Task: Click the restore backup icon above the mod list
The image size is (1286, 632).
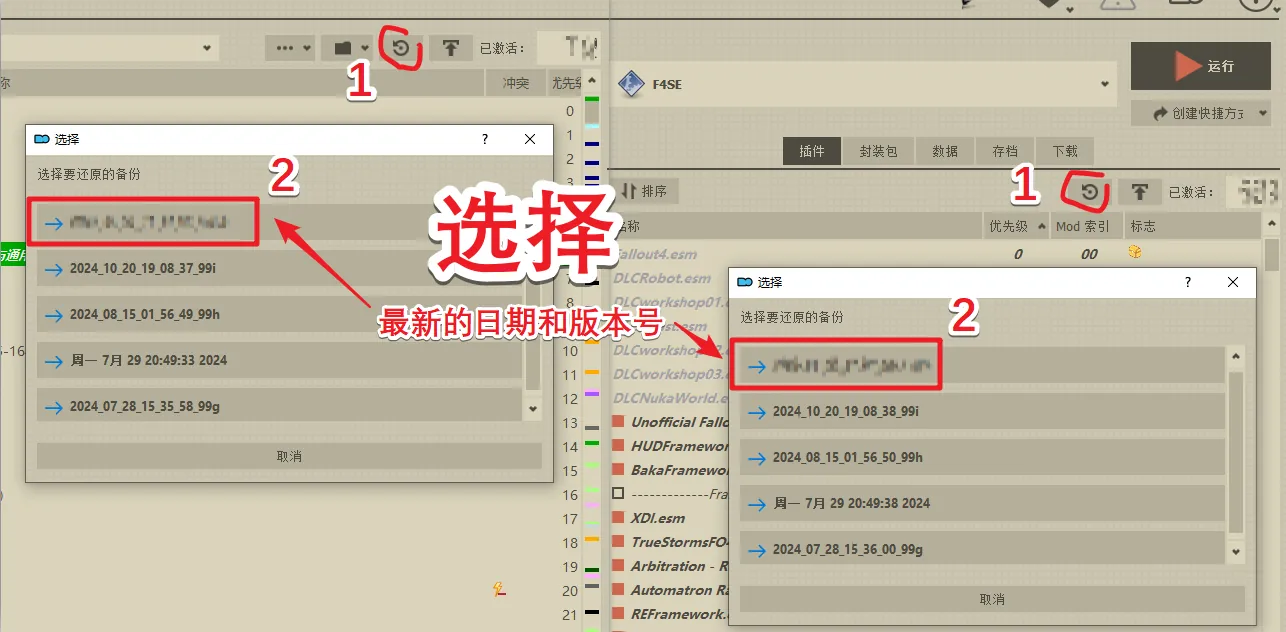Action: click(x=401, y=47)
